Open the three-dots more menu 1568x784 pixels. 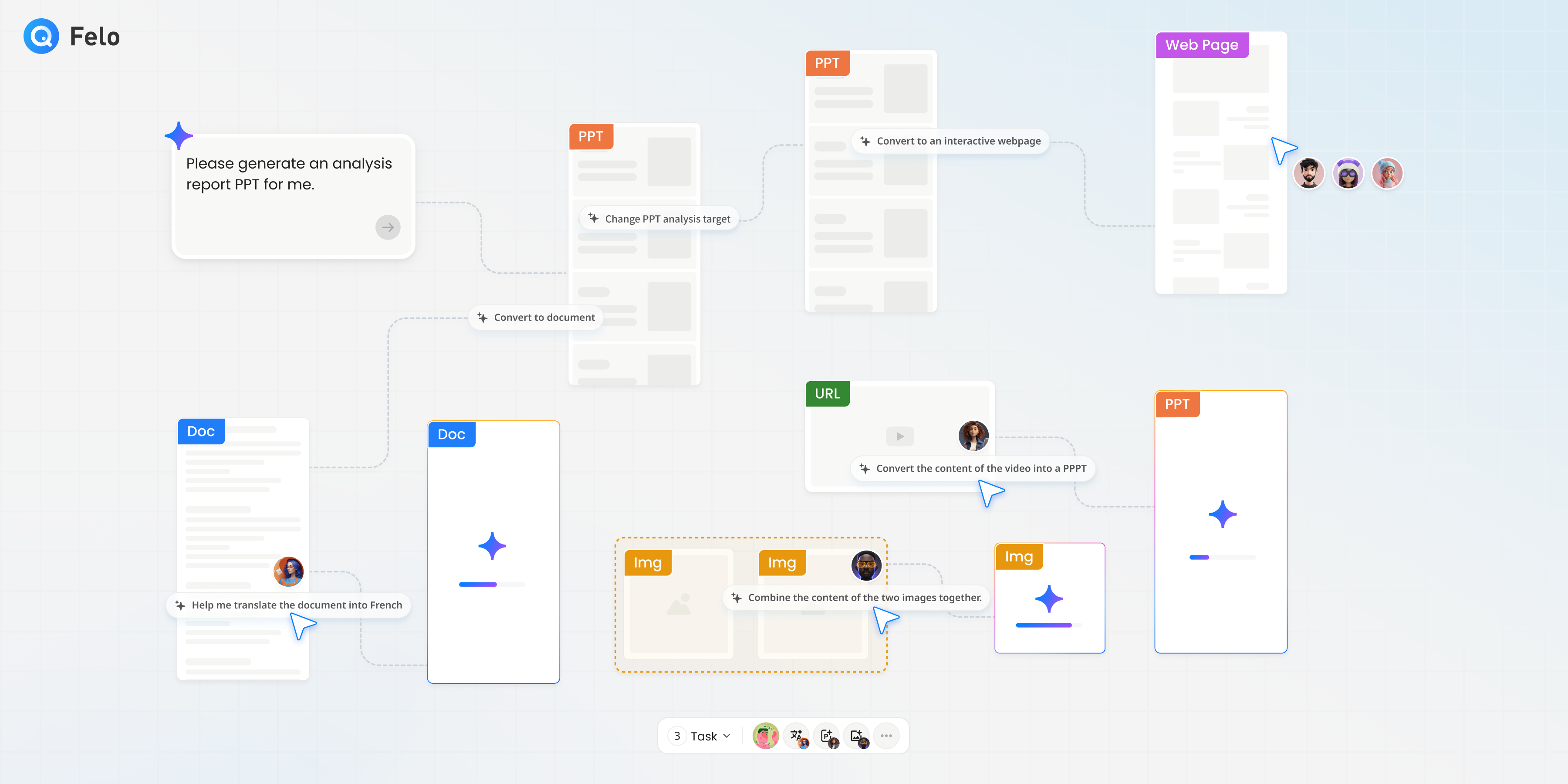pyautogui.click(x=886, y=736)
